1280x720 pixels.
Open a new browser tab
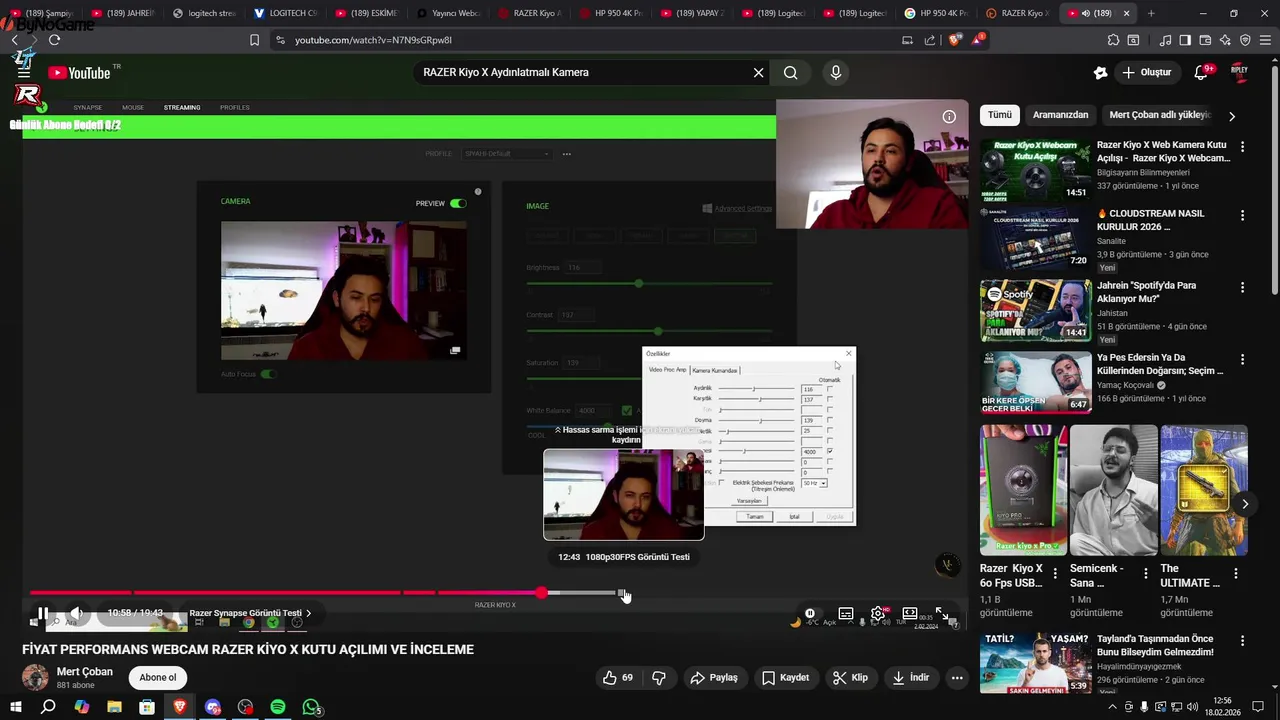(x=1151, y=13)
